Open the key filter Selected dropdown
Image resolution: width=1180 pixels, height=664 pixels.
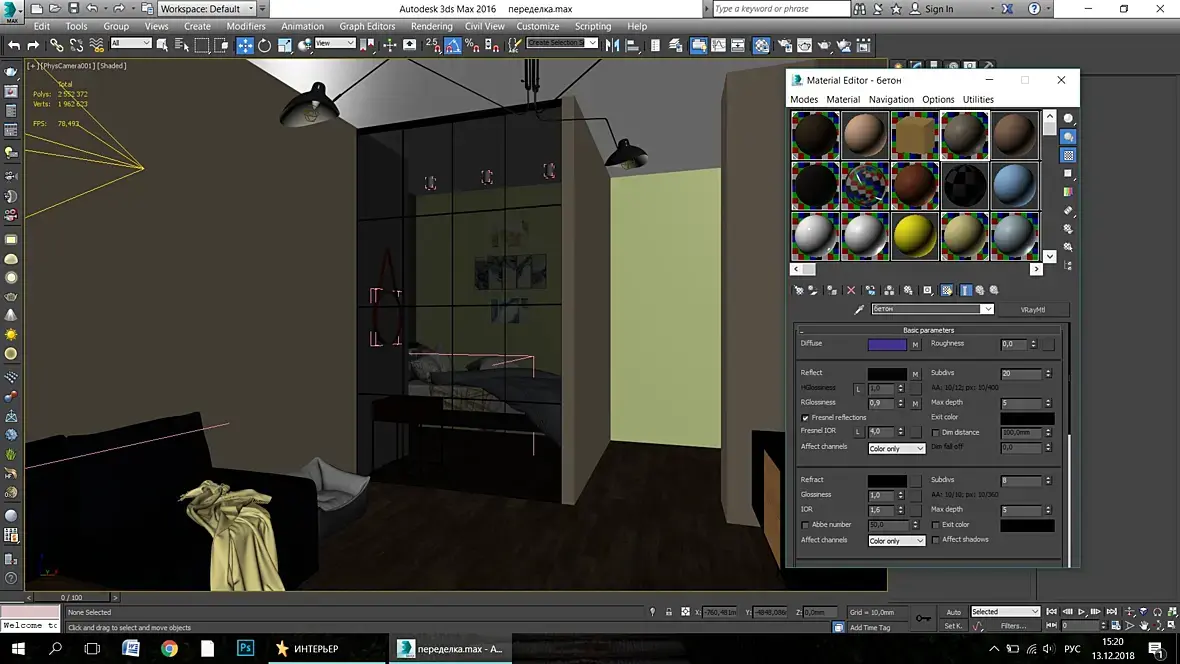point(1005,612)
